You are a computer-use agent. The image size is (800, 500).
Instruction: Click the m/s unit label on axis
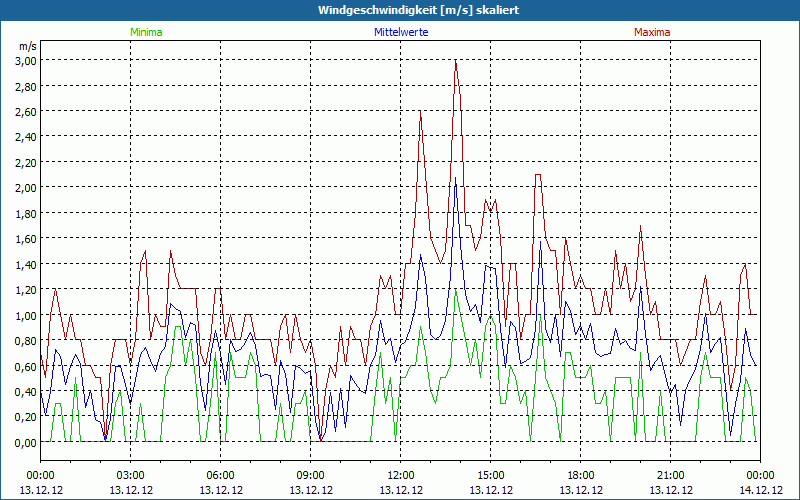click(28, 46)
